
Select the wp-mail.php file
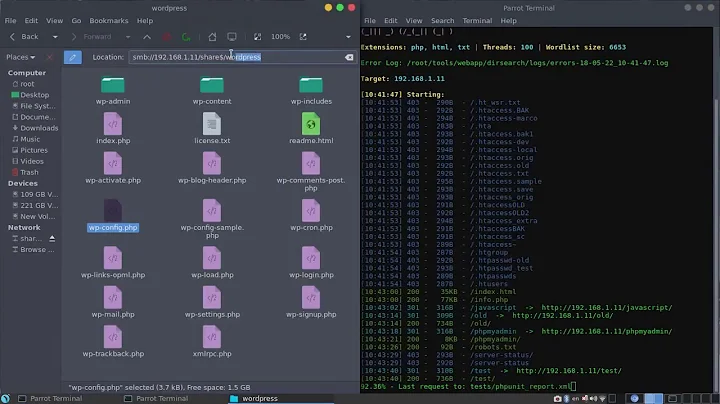pos(113,302)
